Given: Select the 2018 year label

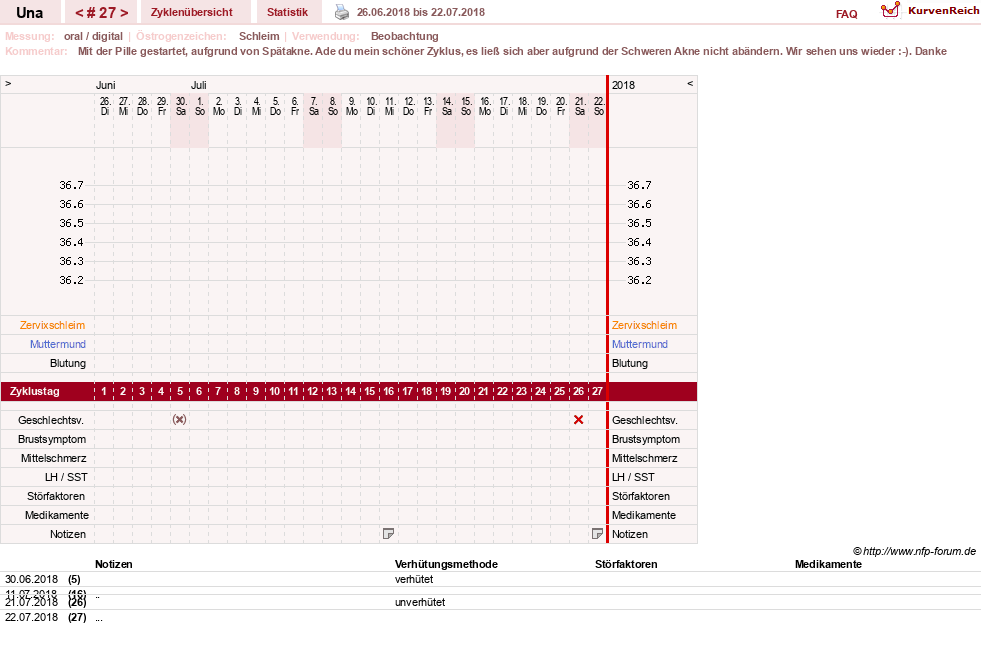Looking at the screenshot, I should click(623, 85).
